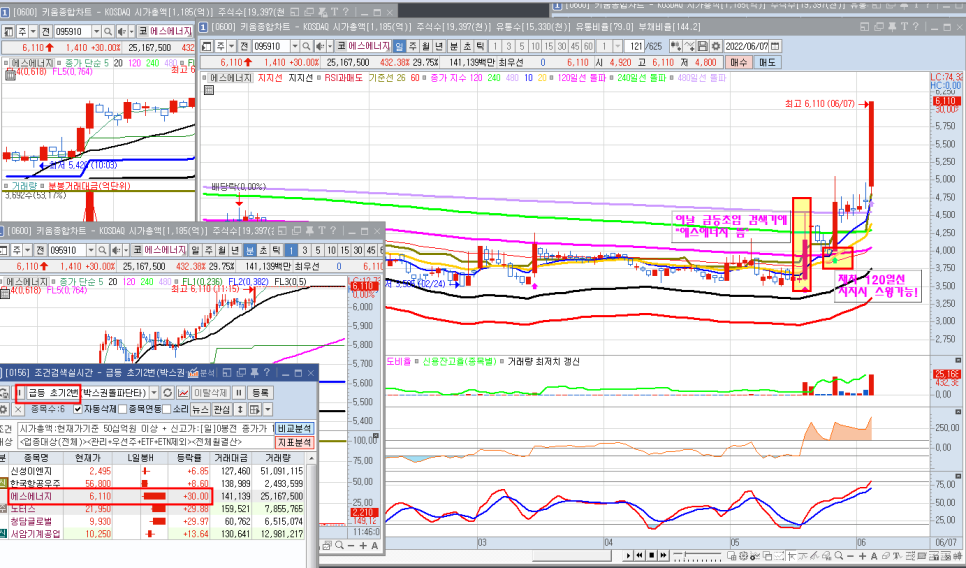Open the dropdown arrow after the column layout icon

tap(267, 410)
